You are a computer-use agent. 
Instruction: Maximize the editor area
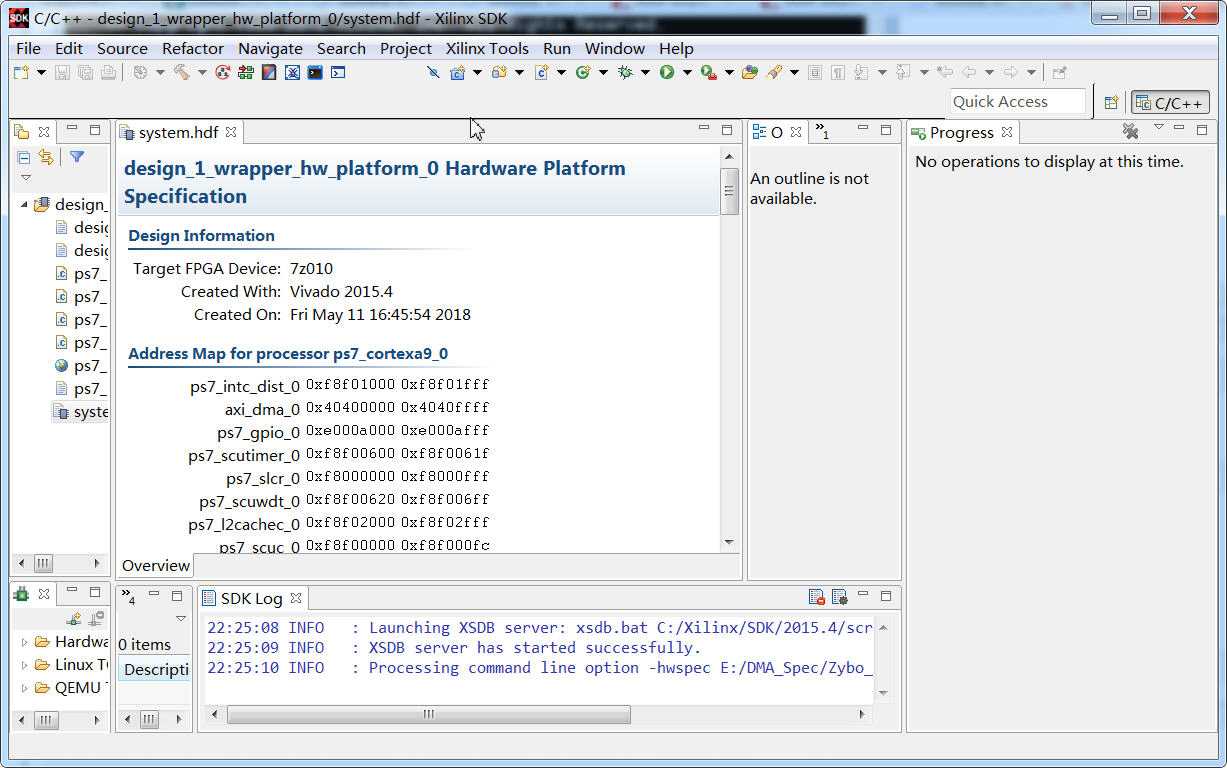[727, 130]
